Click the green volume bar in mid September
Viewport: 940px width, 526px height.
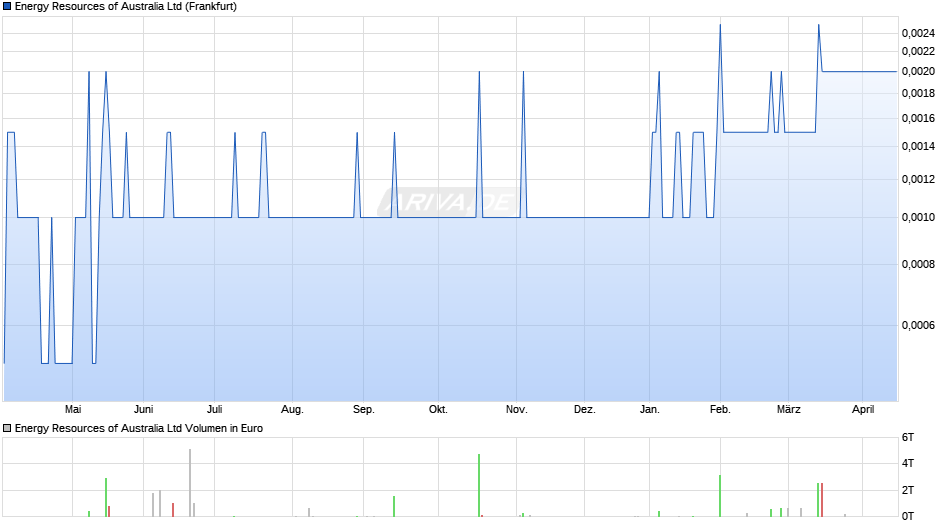[394, 506]
